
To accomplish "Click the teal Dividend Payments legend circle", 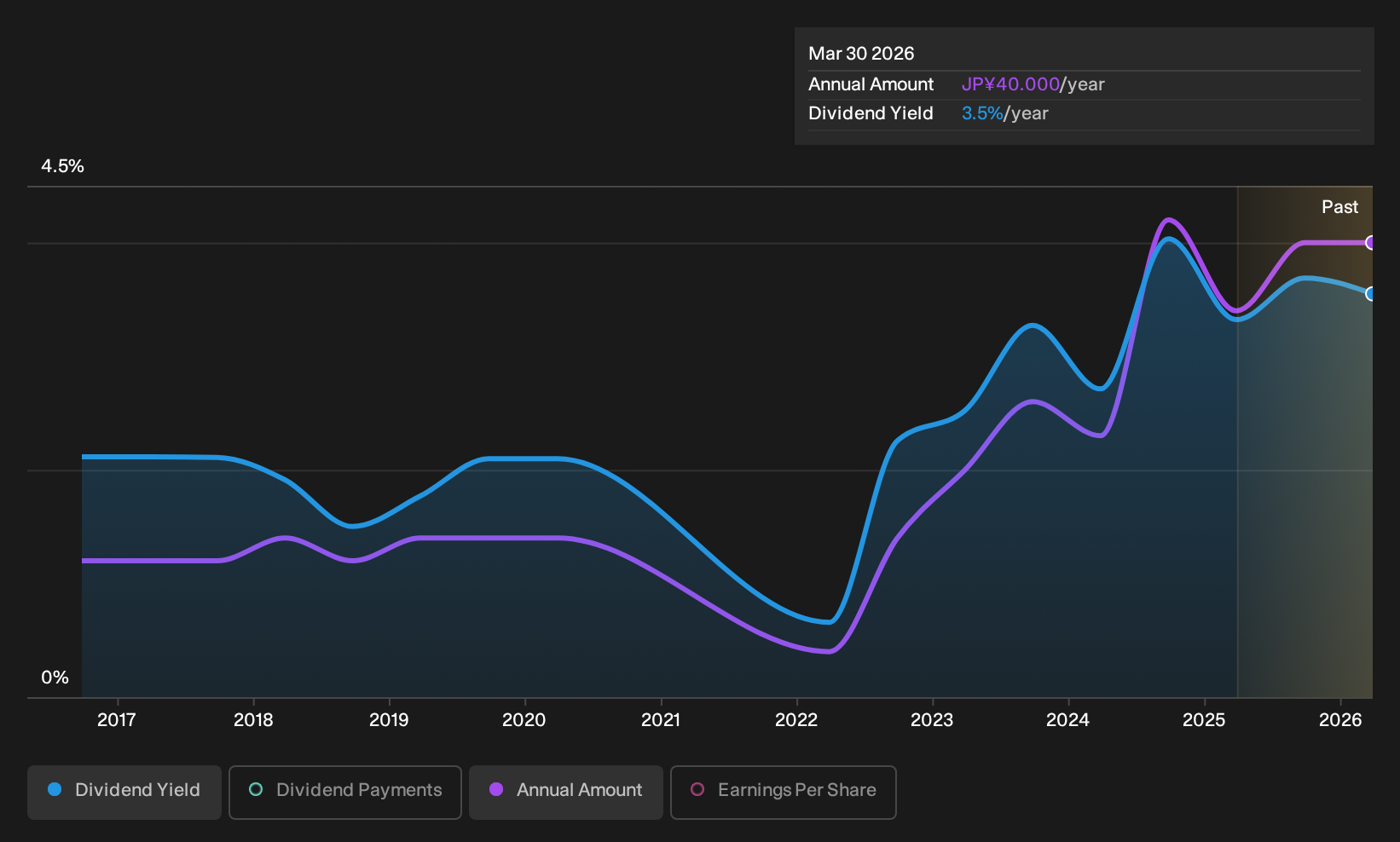I will 256,790.
